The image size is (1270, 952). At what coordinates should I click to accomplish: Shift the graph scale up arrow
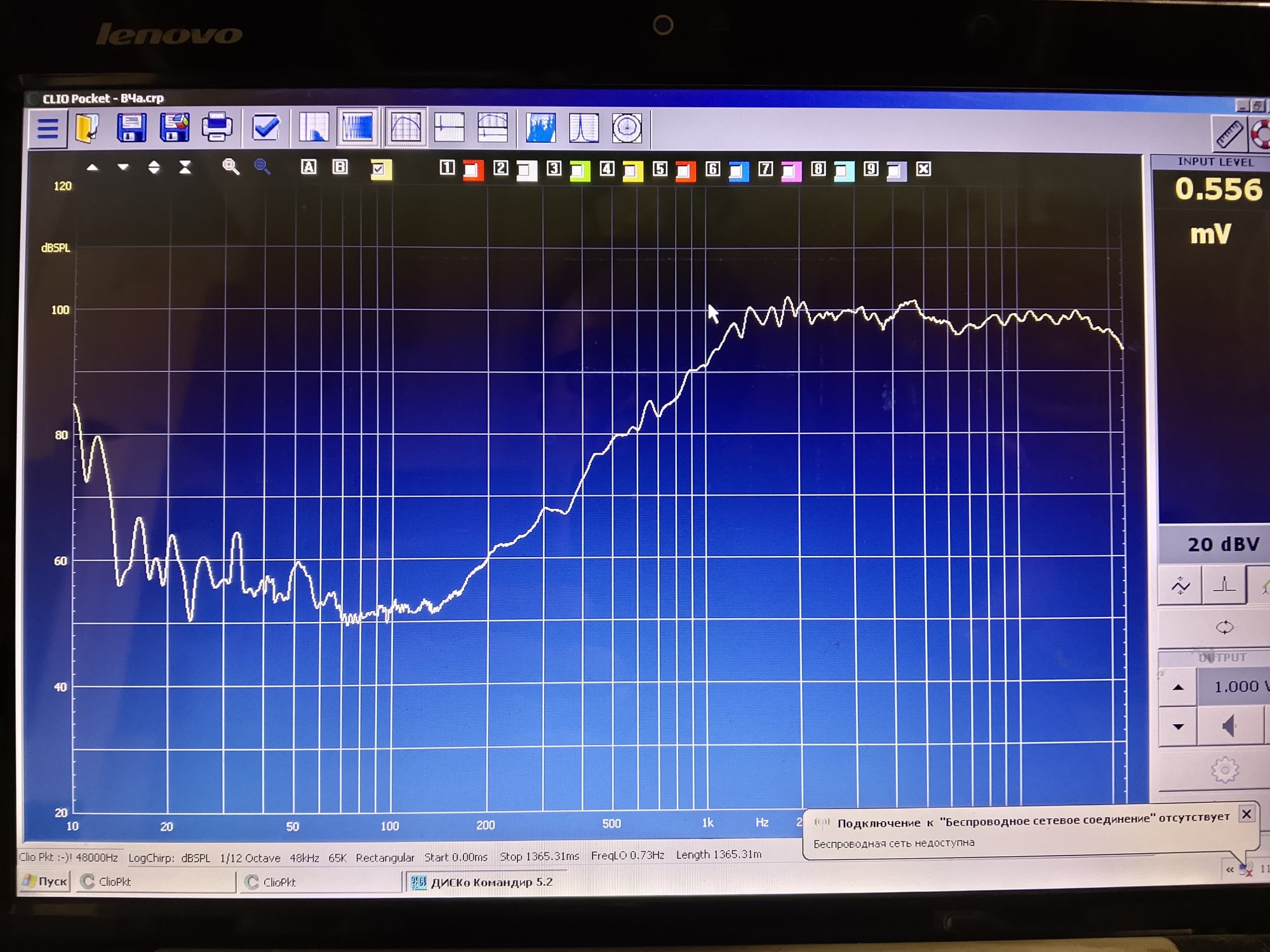(x=93, y=168)
